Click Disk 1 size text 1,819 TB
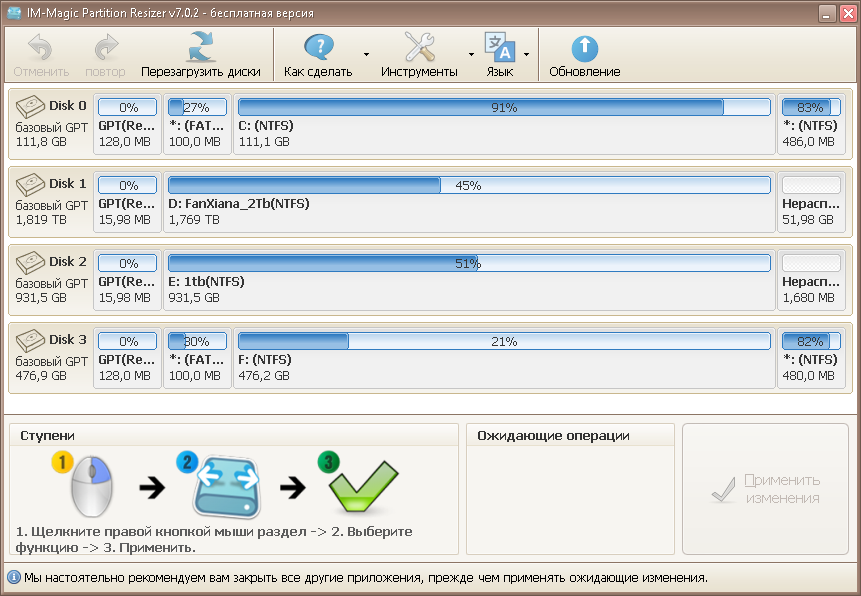 (x=41, y=220)
